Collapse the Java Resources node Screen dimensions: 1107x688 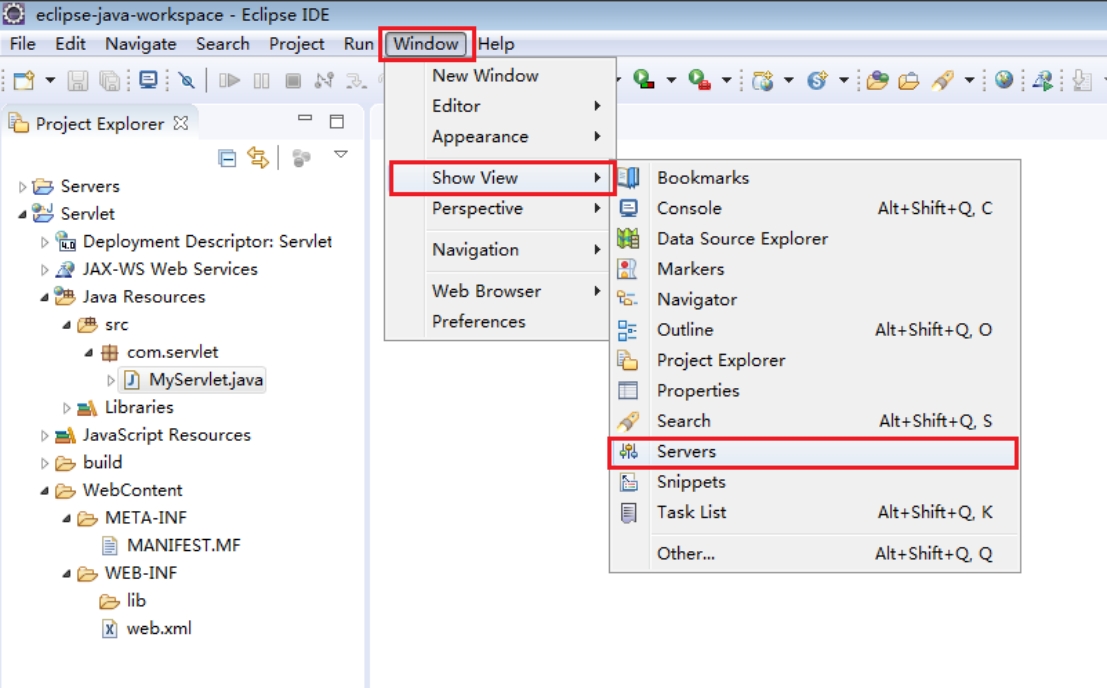coord(44,297)
